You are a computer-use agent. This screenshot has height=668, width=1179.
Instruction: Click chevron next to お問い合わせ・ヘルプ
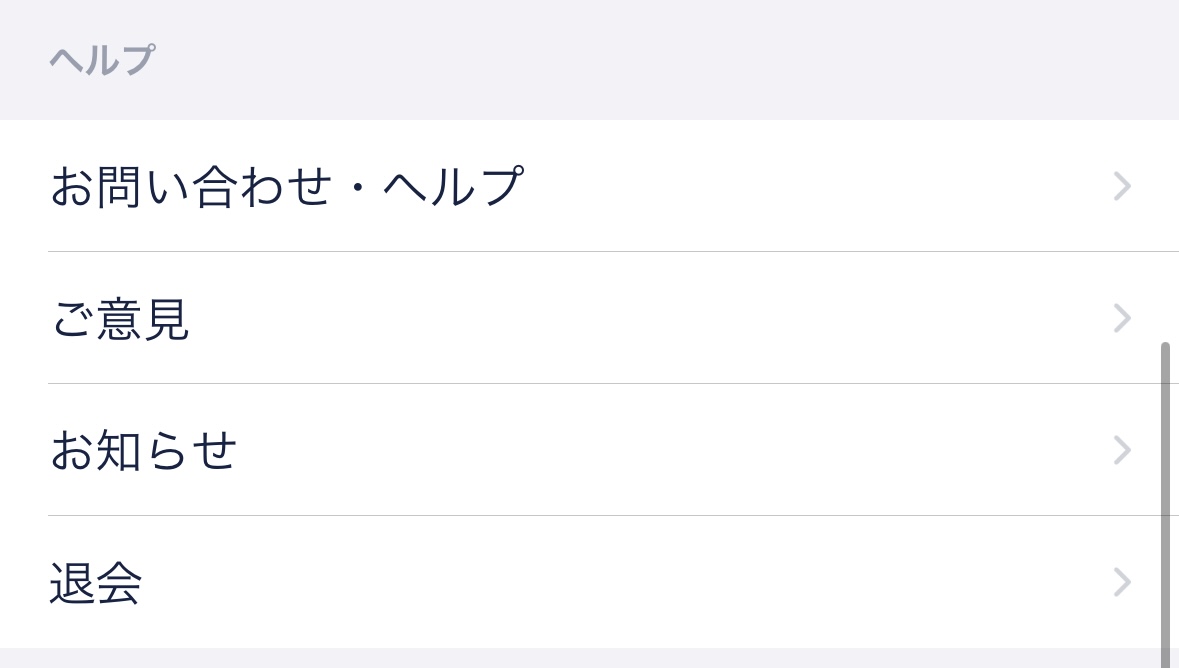(1121, 186)
